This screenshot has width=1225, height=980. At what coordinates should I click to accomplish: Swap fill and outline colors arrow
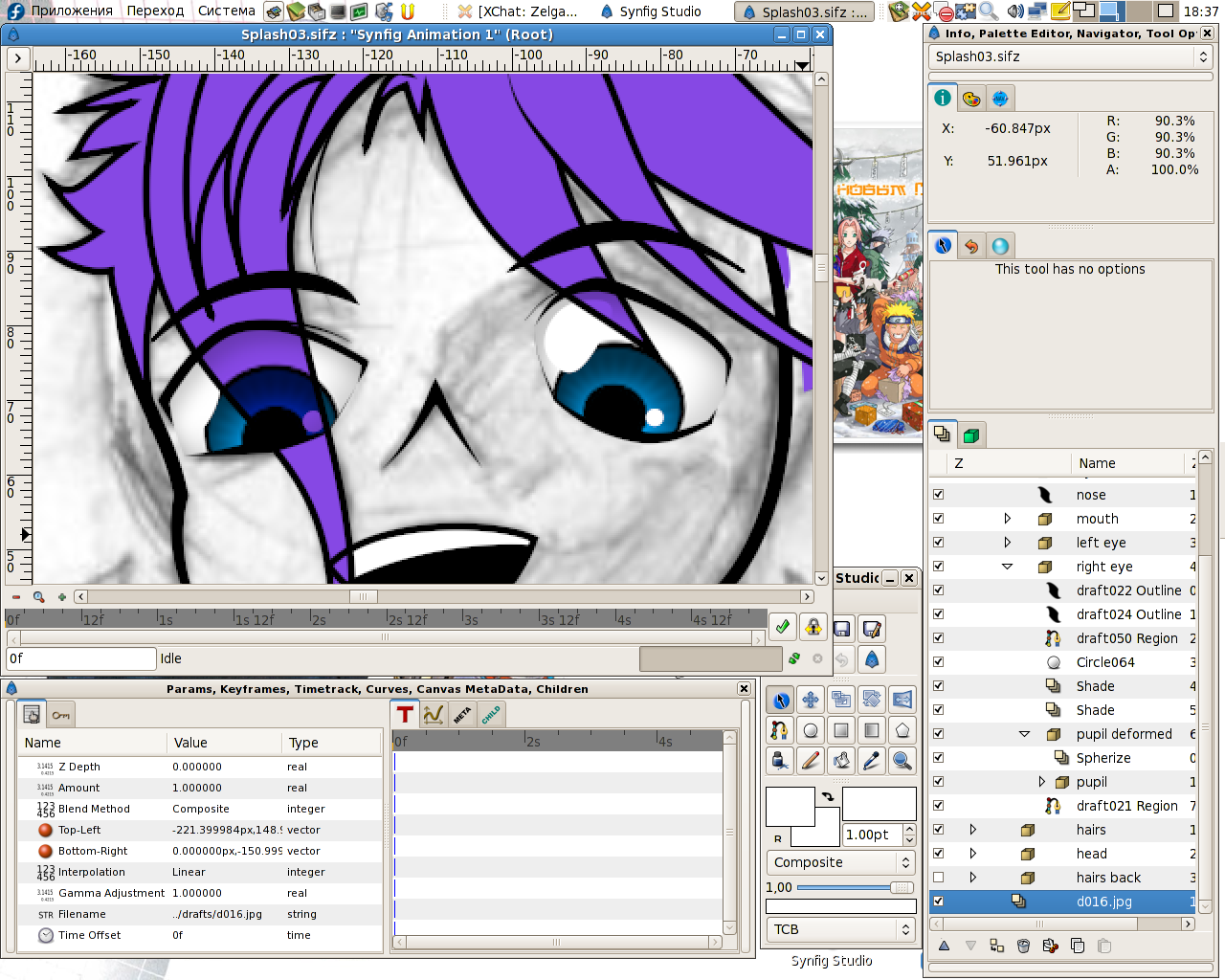828,796
